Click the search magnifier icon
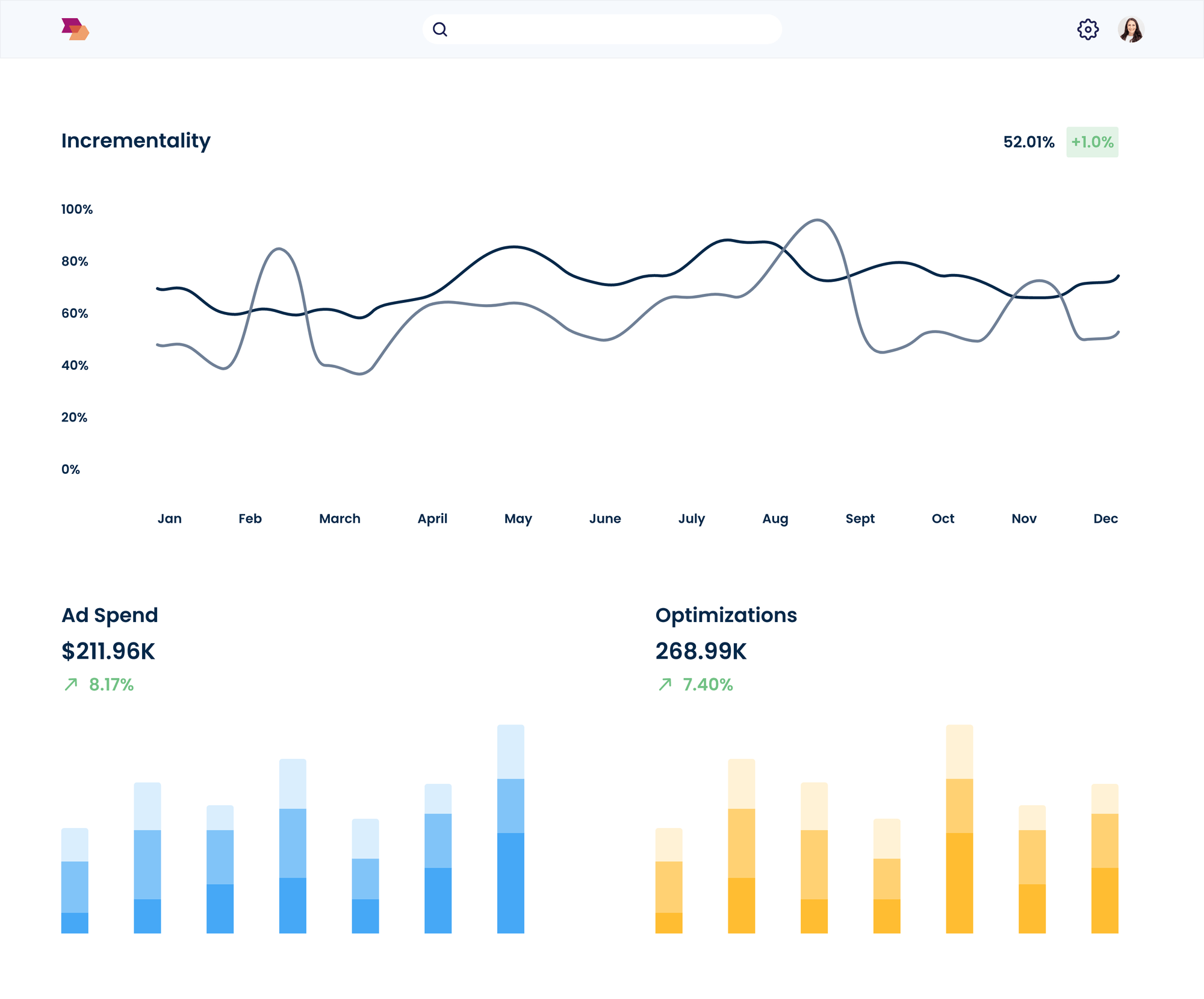The height and width of the screenshot is (999, 1204). click(x=440, y=30)
